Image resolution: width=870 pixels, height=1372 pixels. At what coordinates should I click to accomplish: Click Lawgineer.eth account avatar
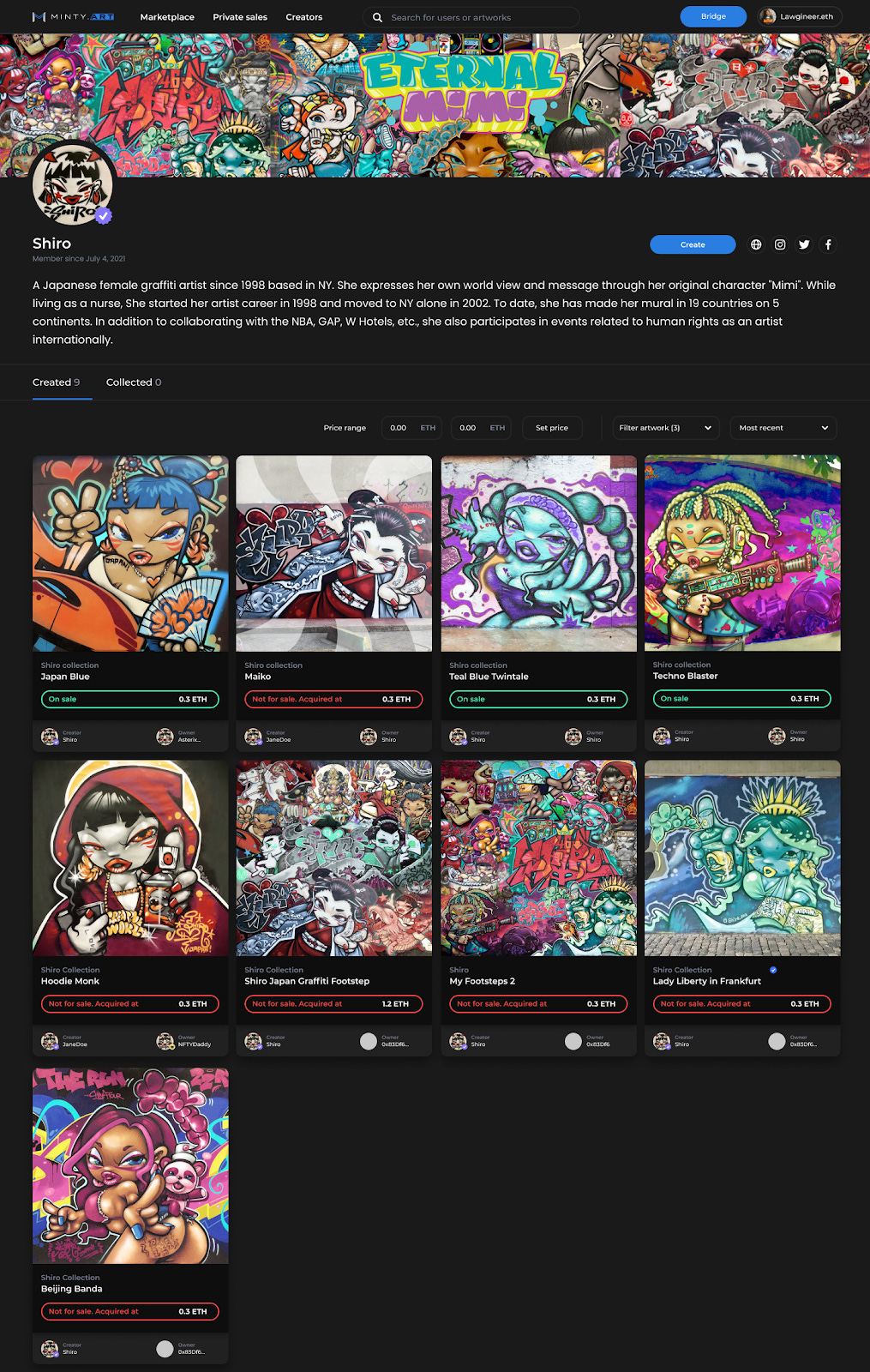pyautogui.click(x=769, y=16)
